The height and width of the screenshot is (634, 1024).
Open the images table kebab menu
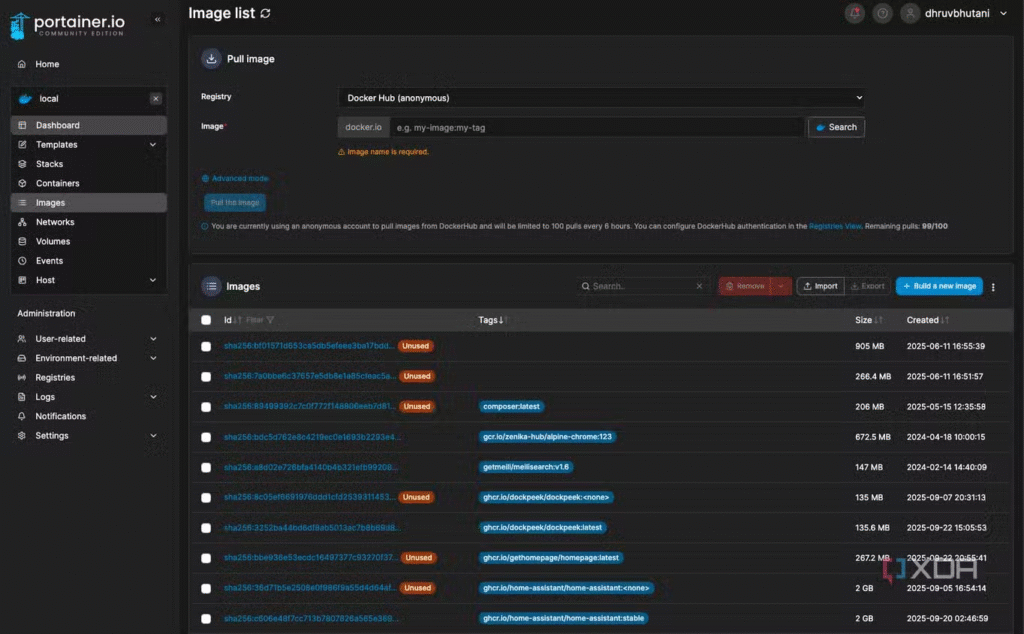tap(993, 287)
